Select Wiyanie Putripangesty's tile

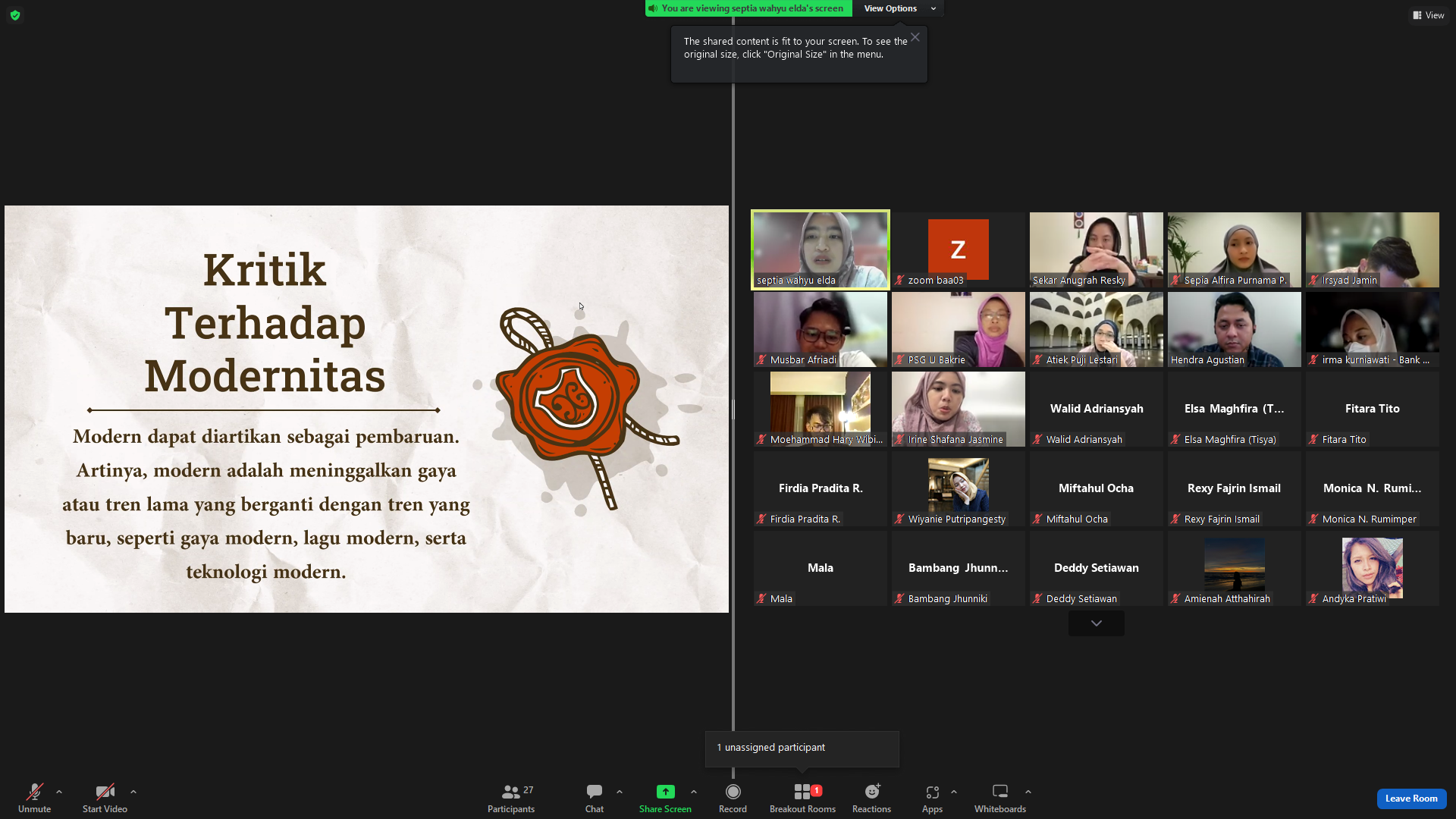pyautogui.click(x=959, y=488)
